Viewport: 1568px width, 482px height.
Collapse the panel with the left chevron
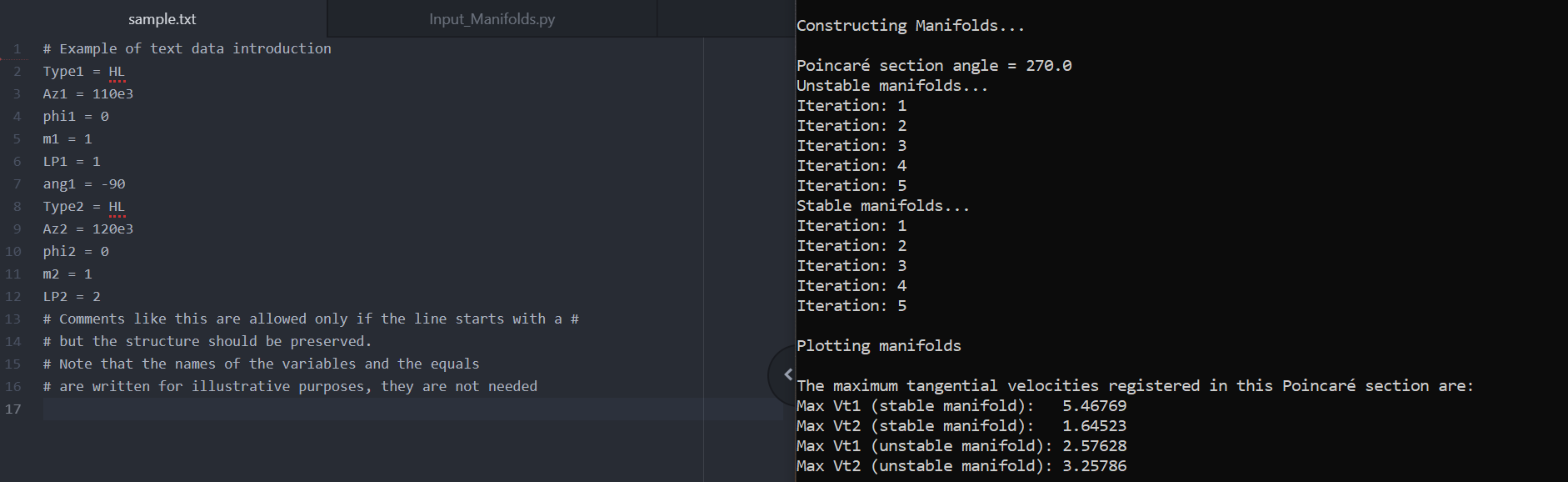tap(787, 375)
